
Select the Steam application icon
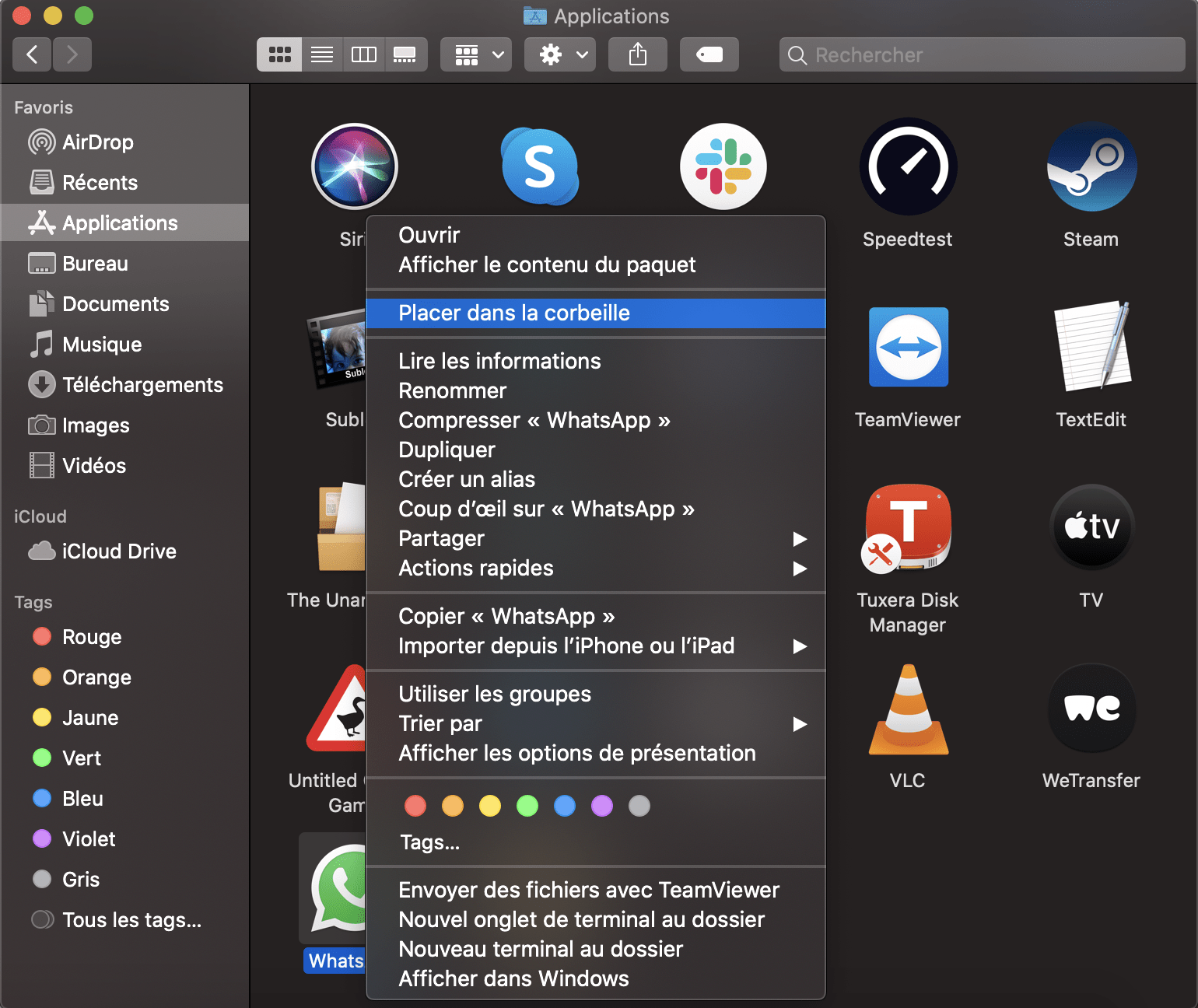(1091, 167)
